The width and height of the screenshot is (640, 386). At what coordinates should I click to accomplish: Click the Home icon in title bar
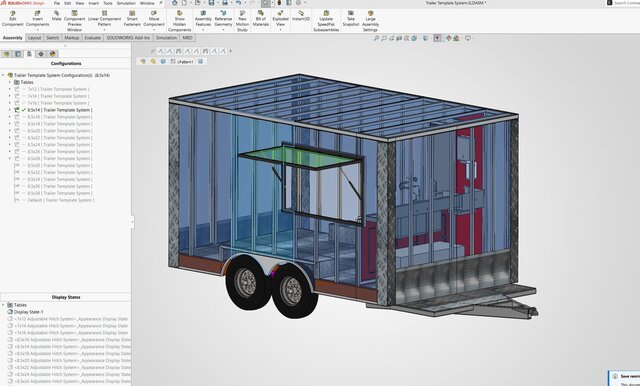175,3
